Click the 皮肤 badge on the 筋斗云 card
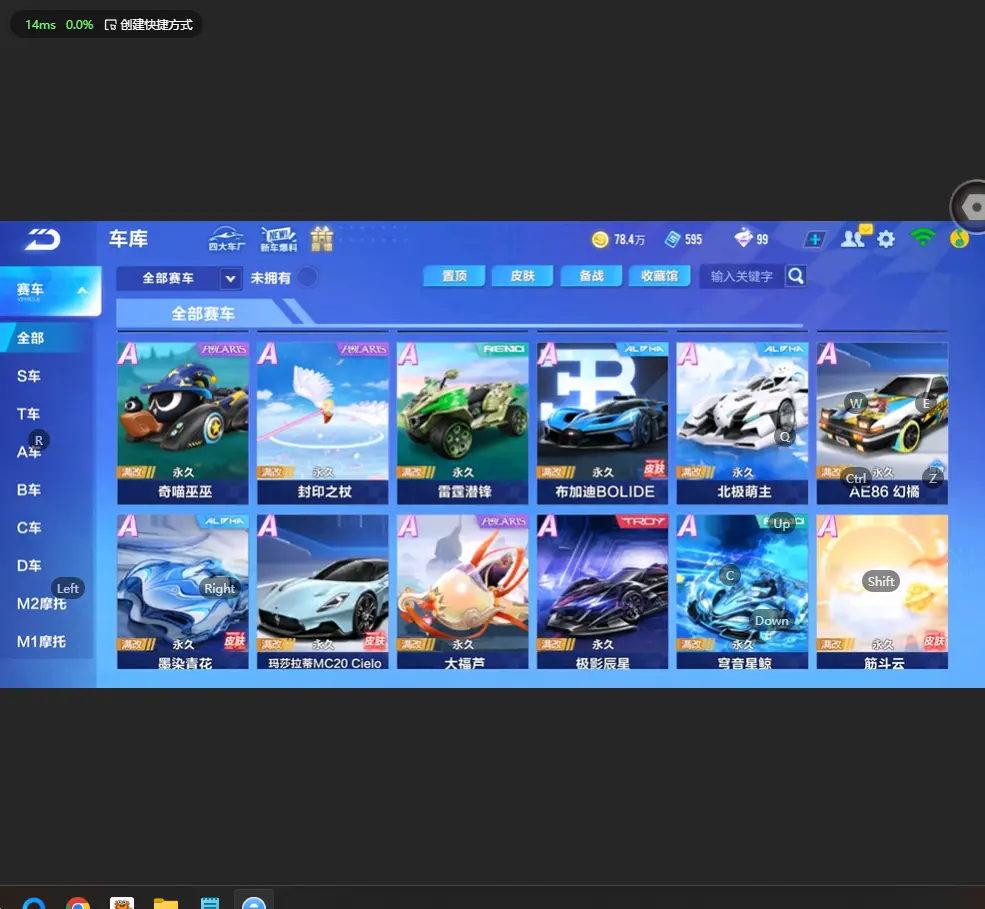This screenshot has height=909, width=985. (x=934, y=641)
